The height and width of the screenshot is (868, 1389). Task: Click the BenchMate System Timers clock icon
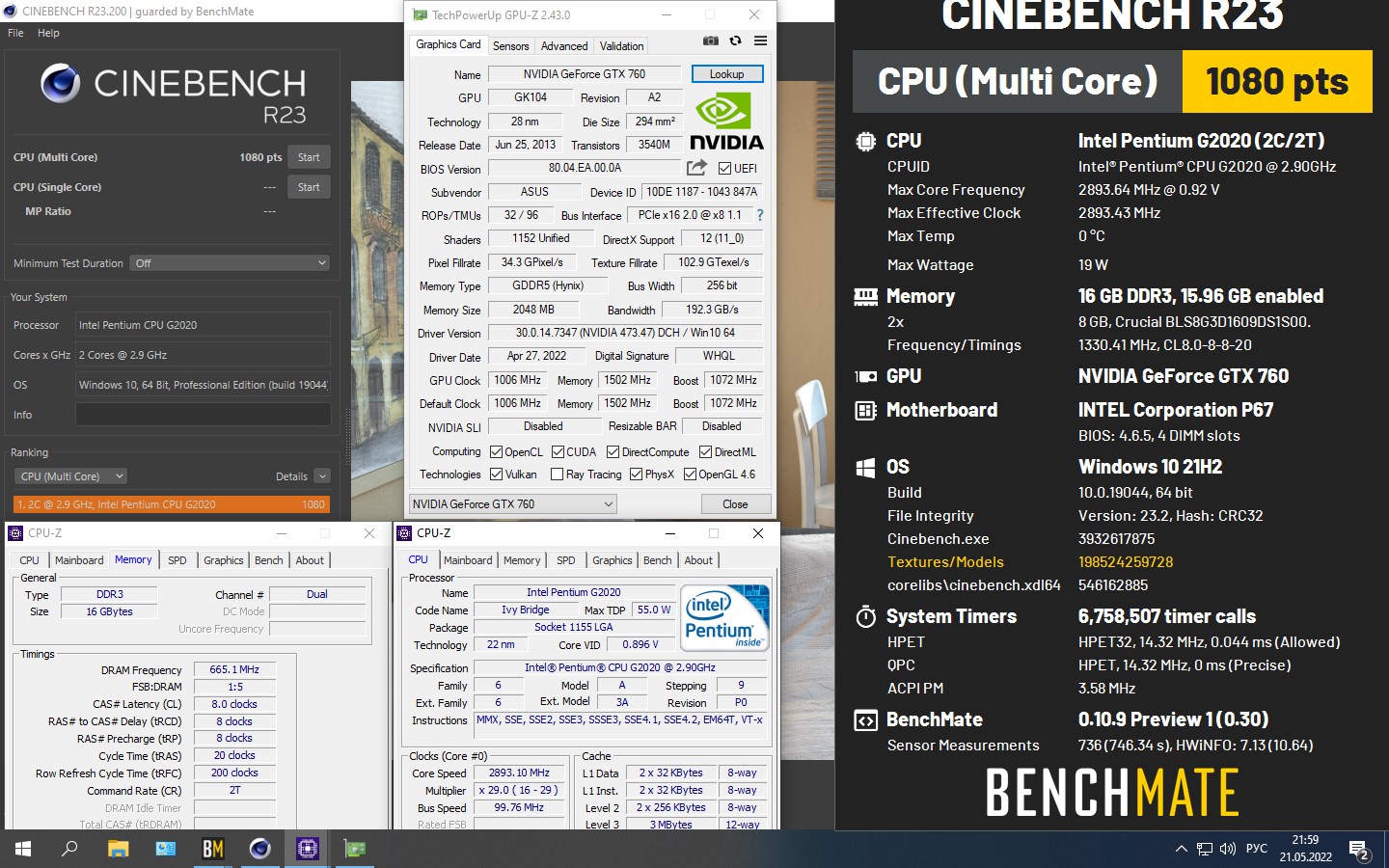coord(866,616)
